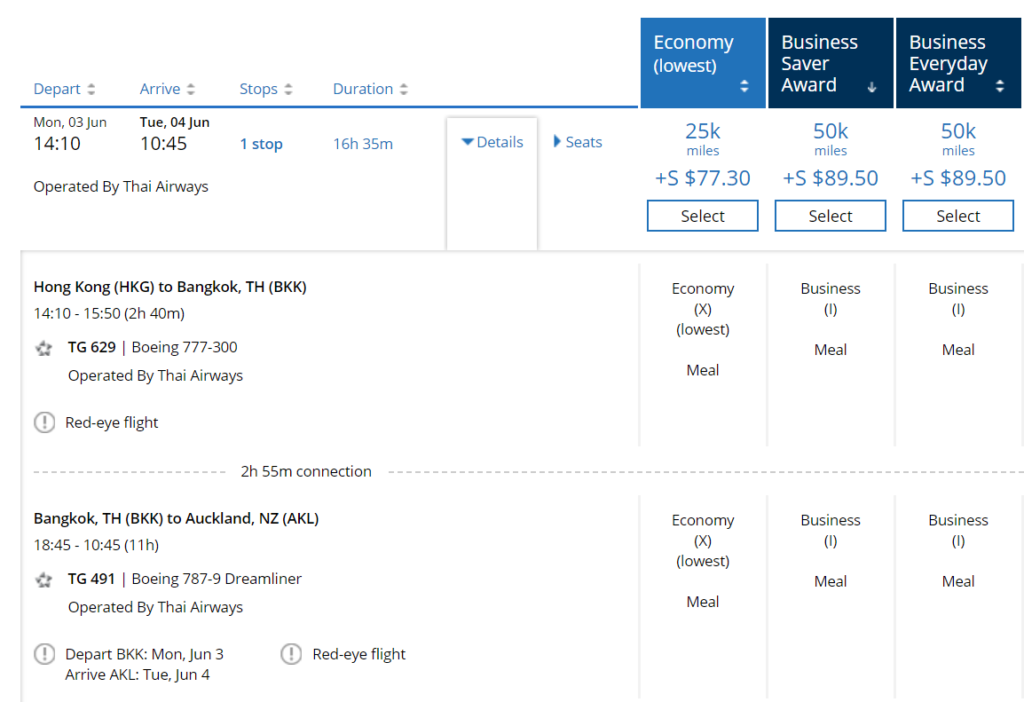
Task: Open the Business Saver Award column tab
Action: point(831,63)
